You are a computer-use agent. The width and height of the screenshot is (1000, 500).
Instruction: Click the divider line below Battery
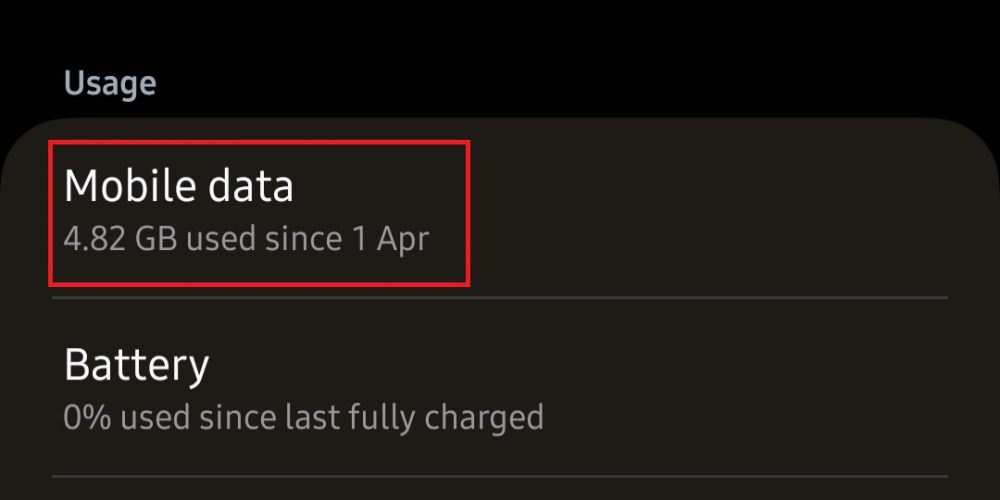(500, 475)
